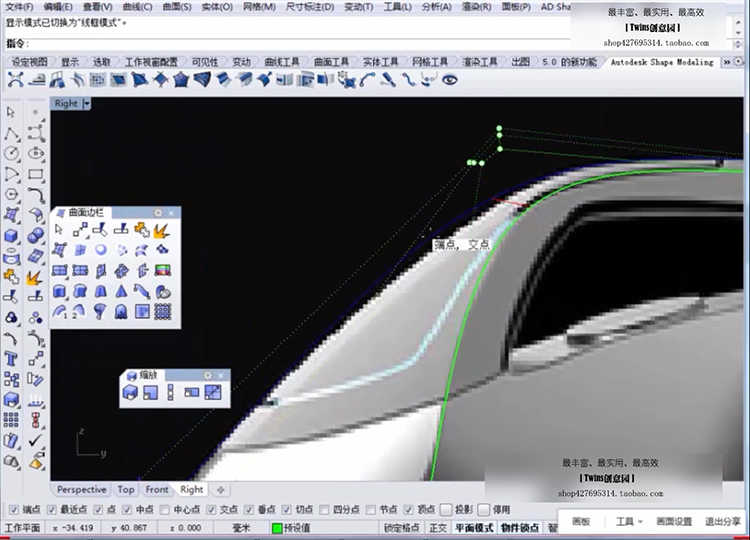This screenshot has width=750, height=540.
Task: Toggle 平面模式 planar mode in status bar
Action: 474,528
